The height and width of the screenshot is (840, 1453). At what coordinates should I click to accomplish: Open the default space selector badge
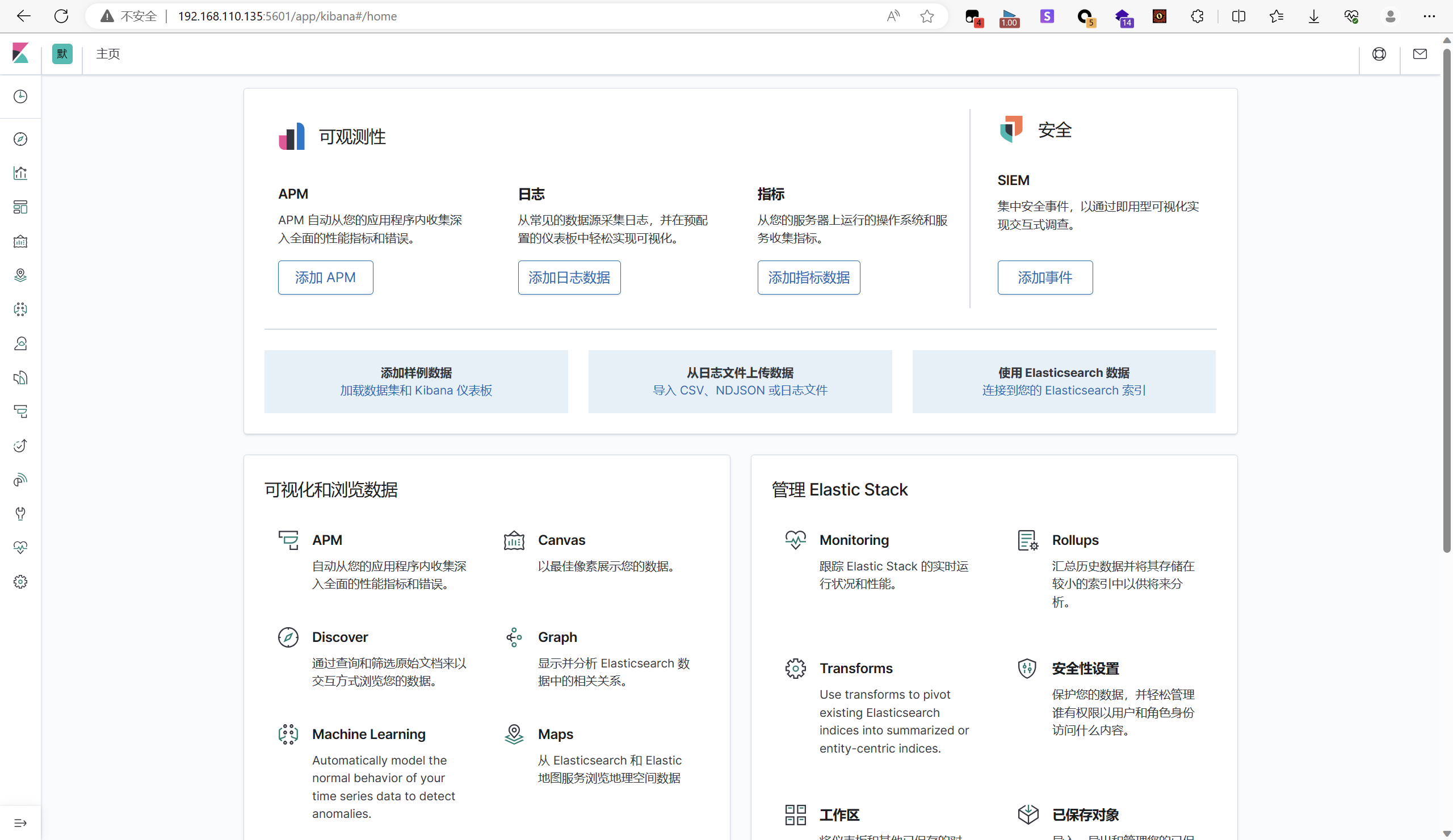pos(62,53)
